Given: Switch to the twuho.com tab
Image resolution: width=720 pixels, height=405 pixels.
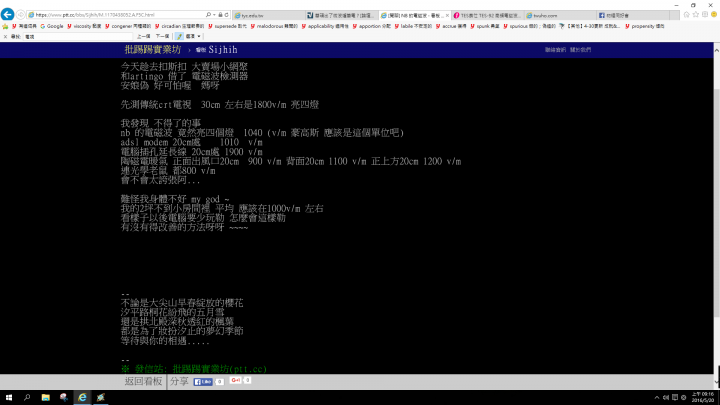Looking at the screenshot, I should [560, 15].
